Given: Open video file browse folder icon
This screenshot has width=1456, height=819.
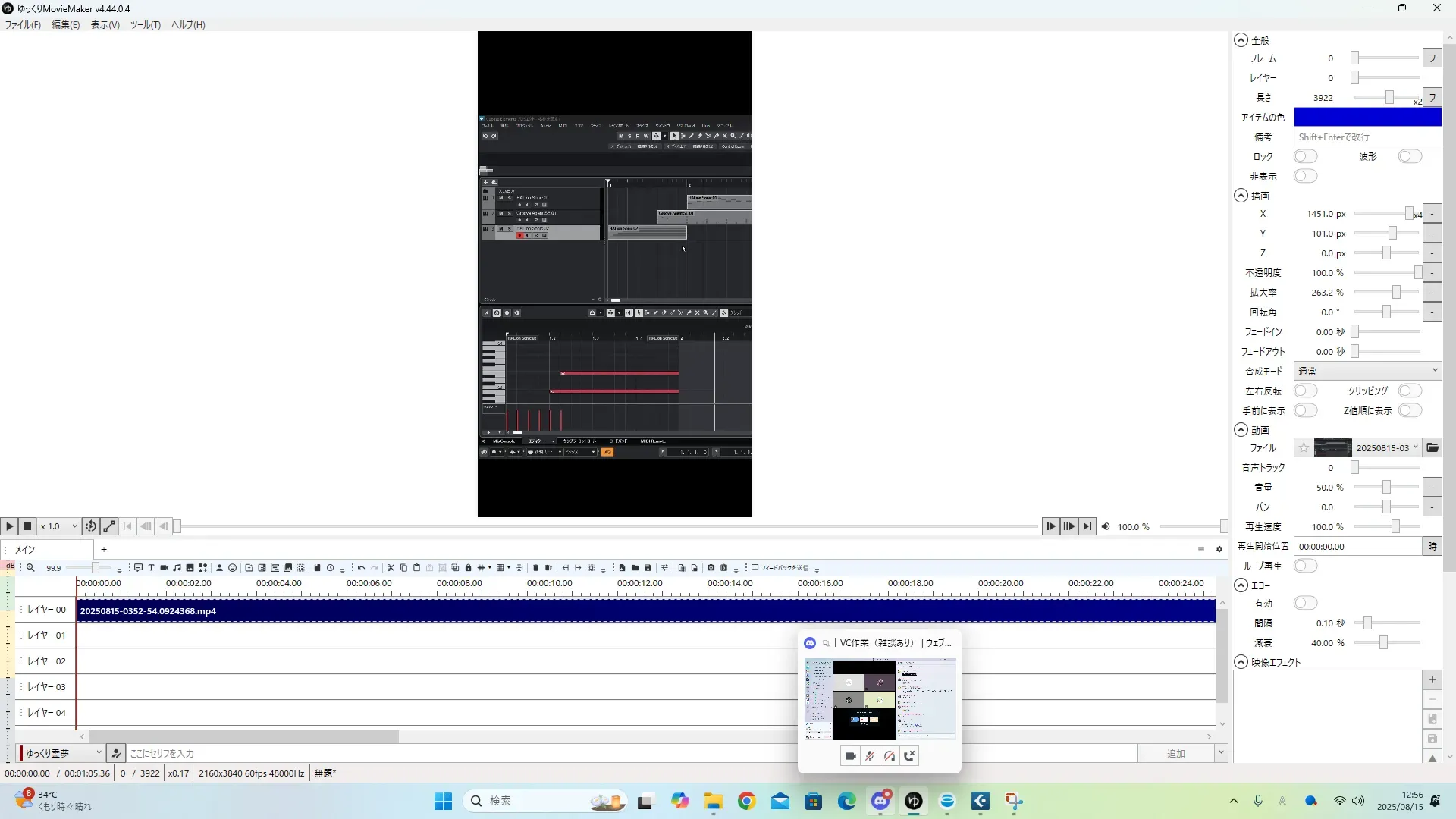Looking at the screenshot, I should (1432, 447).
